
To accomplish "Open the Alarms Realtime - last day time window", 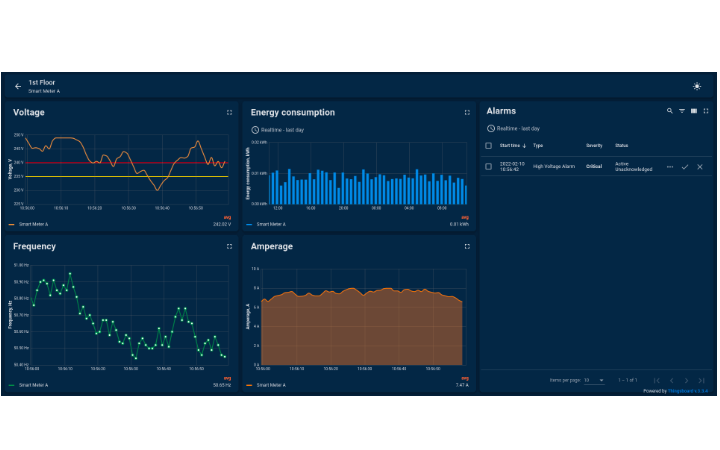I will tap(514, 129).
